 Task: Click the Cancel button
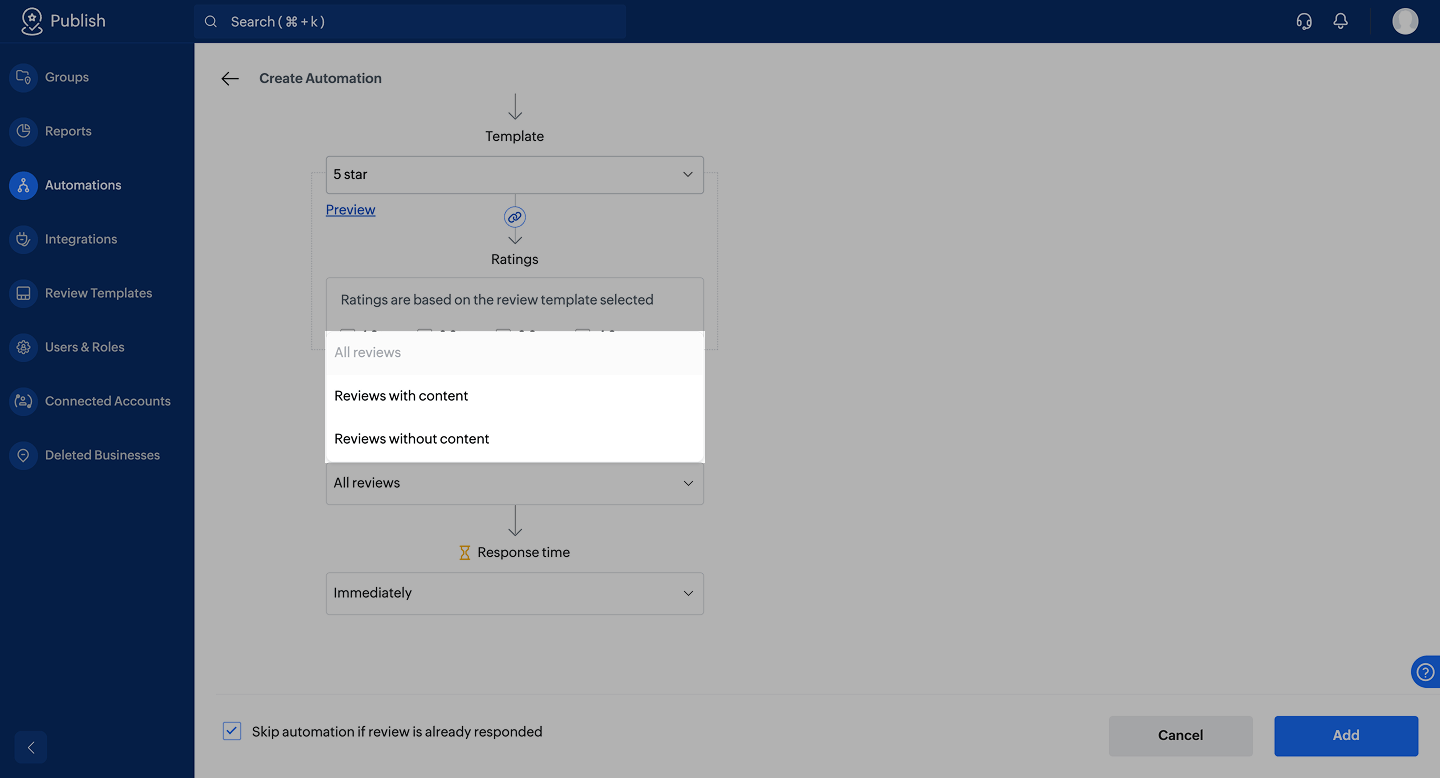pyautogui.click(x=1180, y=735)
